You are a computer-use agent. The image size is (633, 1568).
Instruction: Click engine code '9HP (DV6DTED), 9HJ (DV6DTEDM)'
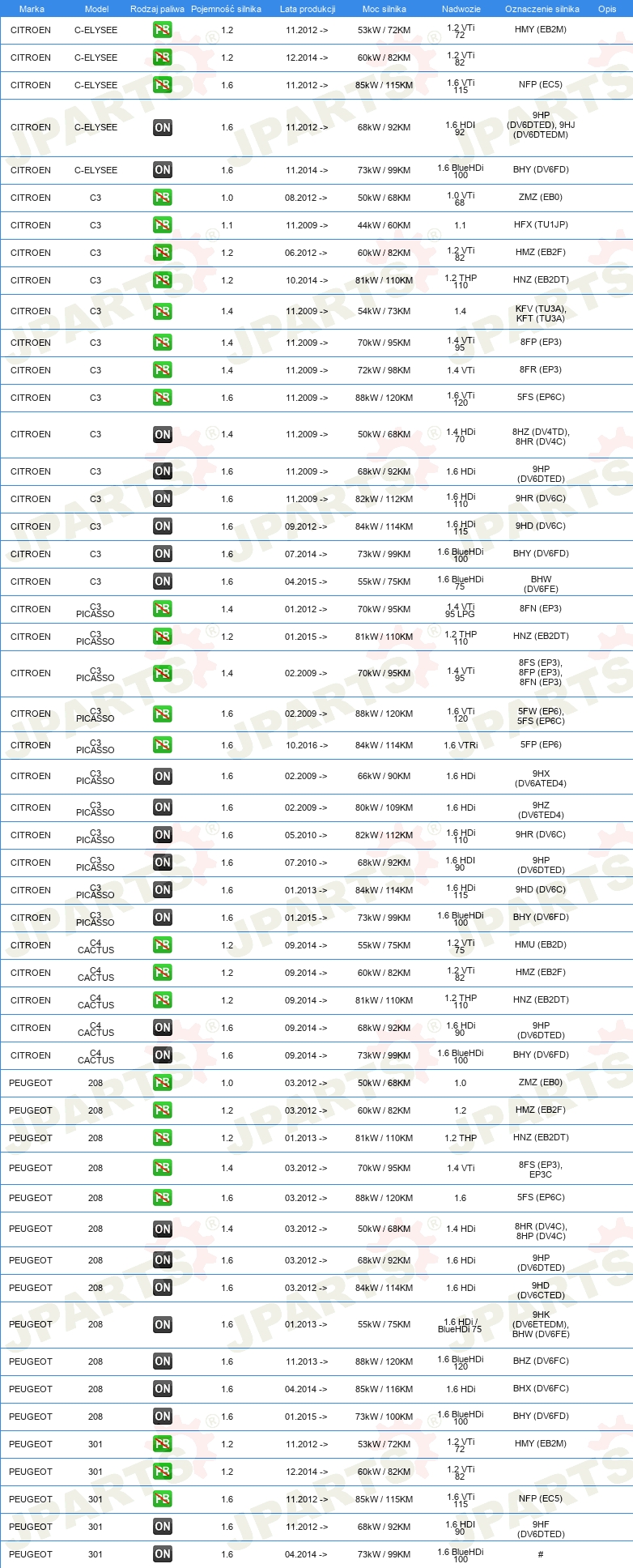(541, 126)
